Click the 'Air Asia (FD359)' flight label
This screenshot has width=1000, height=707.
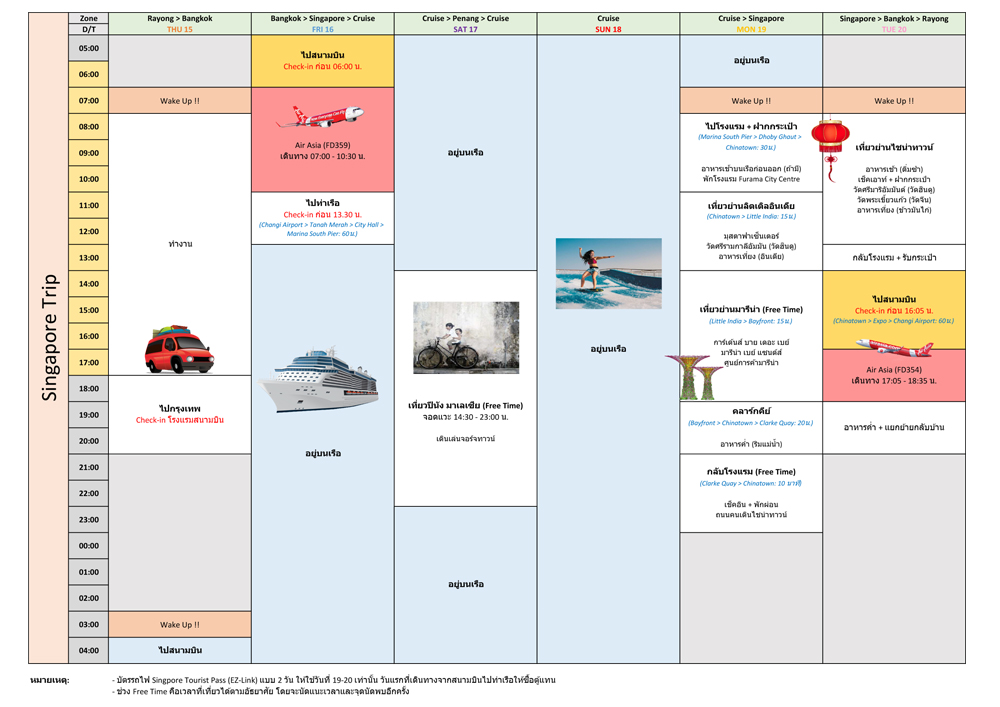[x=323, y=145]
